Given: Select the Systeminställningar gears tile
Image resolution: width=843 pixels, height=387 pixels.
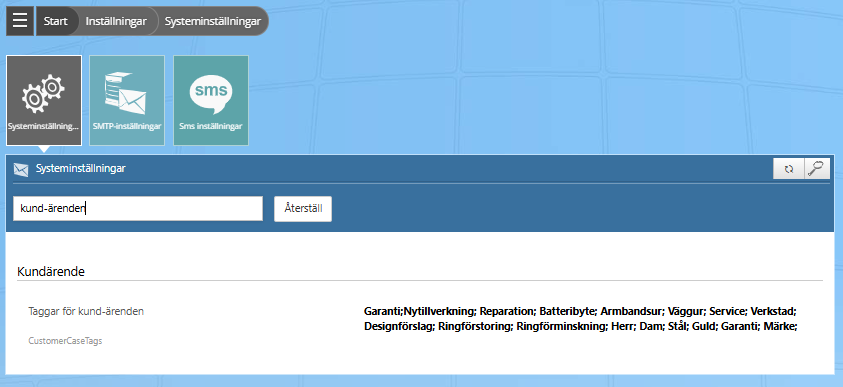Looking at the screenshot, I should 44,101.
